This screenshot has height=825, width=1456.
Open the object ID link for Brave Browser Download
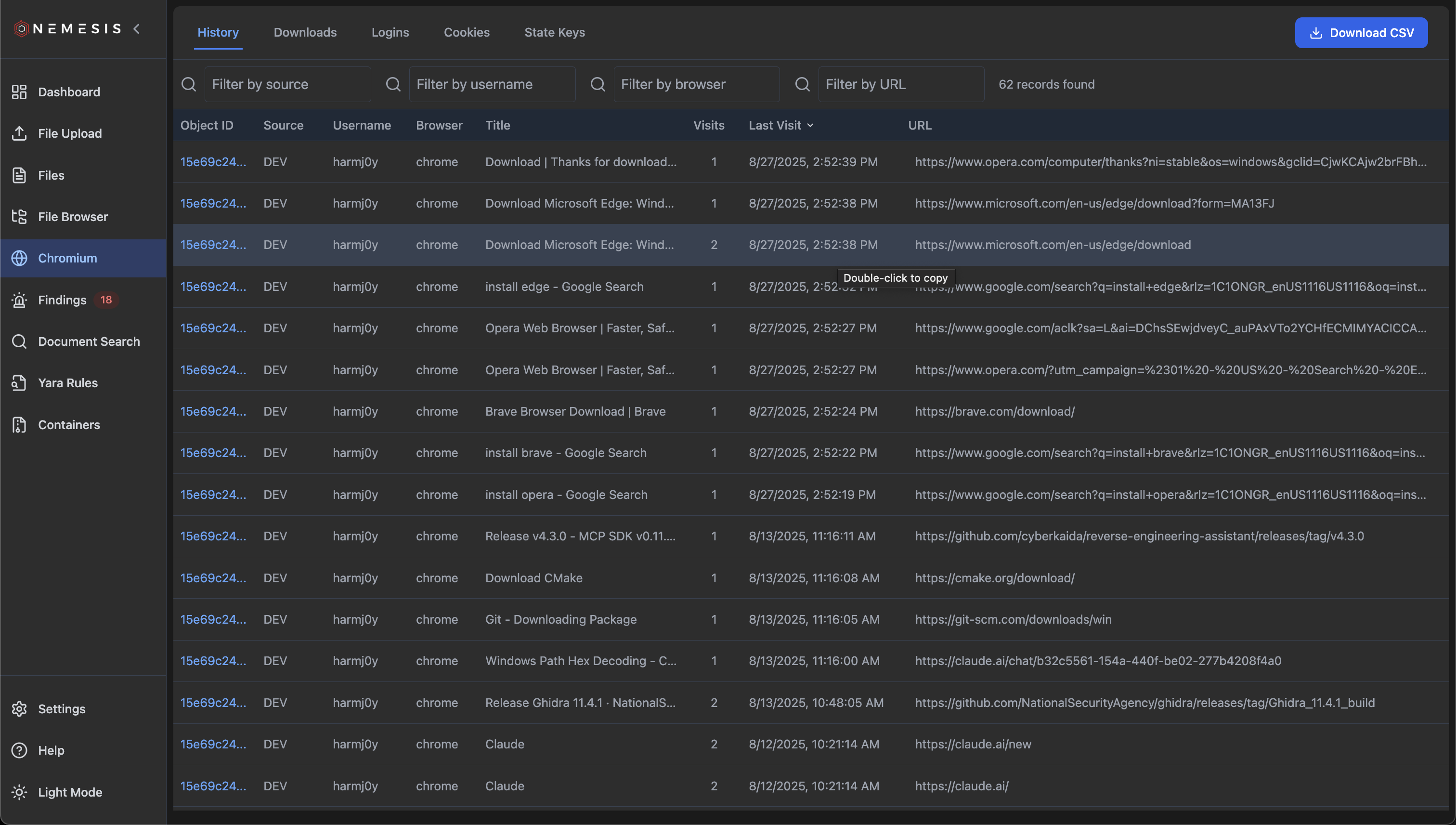(x=213, y=411)
